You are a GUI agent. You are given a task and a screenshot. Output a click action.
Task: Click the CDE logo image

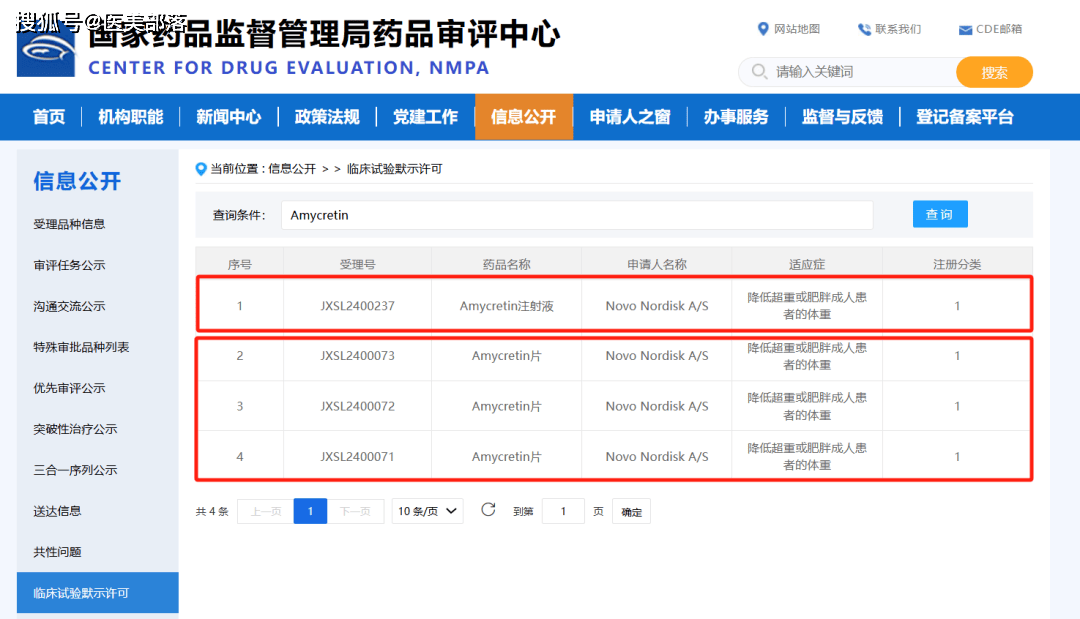[45, 50]
